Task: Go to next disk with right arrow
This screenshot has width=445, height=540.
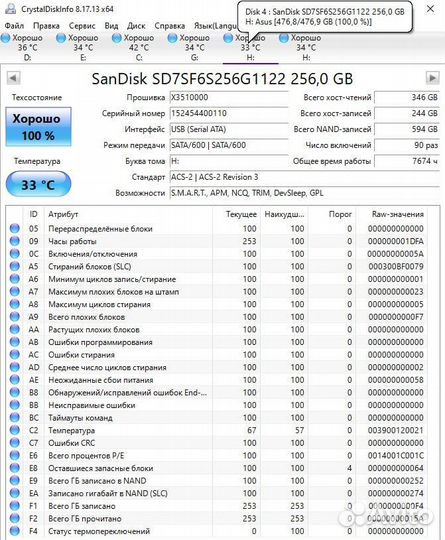Action: tap(432, 78)
